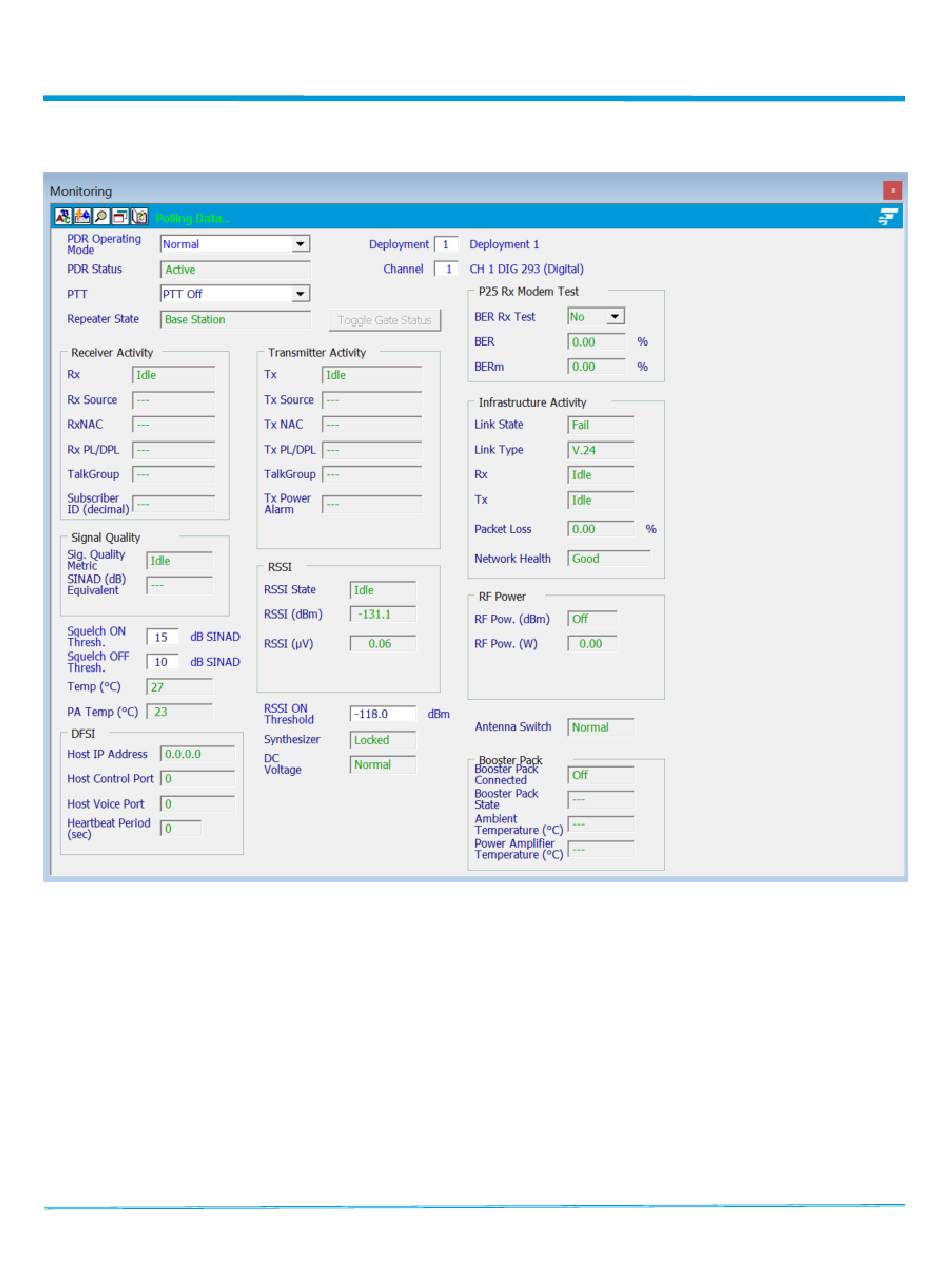Click the RSSI ON Threshold input field
This screenshot has width=950, height=1284.
[382, 714]
